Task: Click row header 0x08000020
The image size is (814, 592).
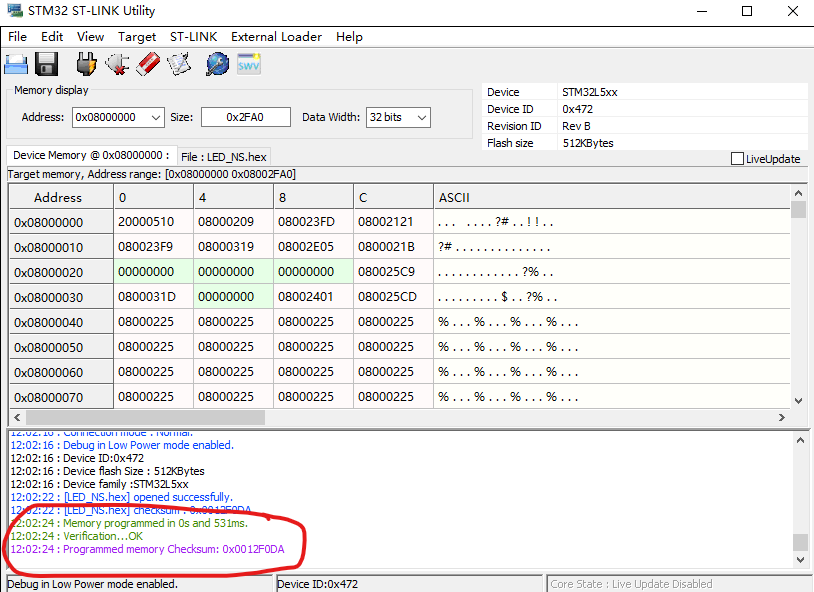Action: 61,272
